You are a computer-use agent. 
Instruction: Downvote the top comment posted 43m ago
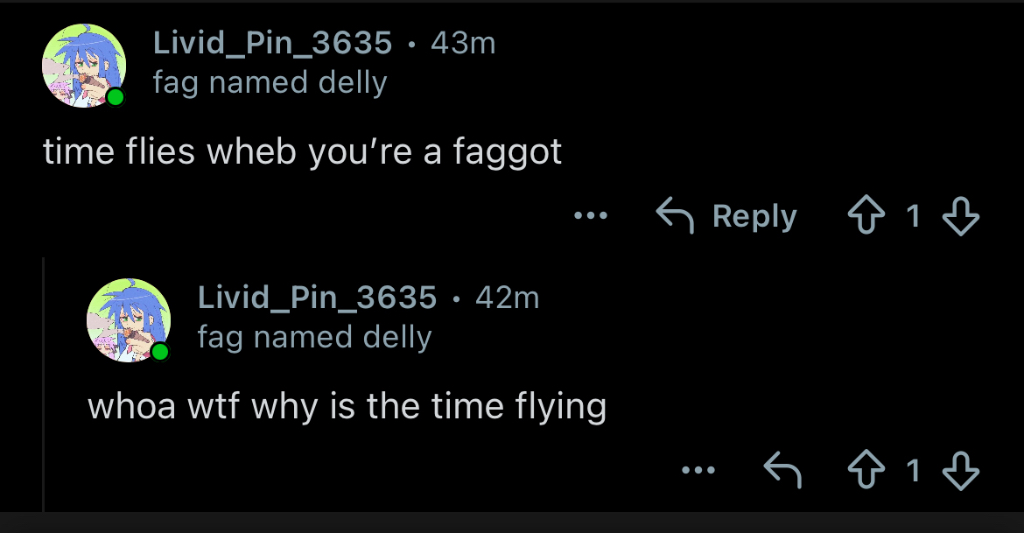point(960,216)
